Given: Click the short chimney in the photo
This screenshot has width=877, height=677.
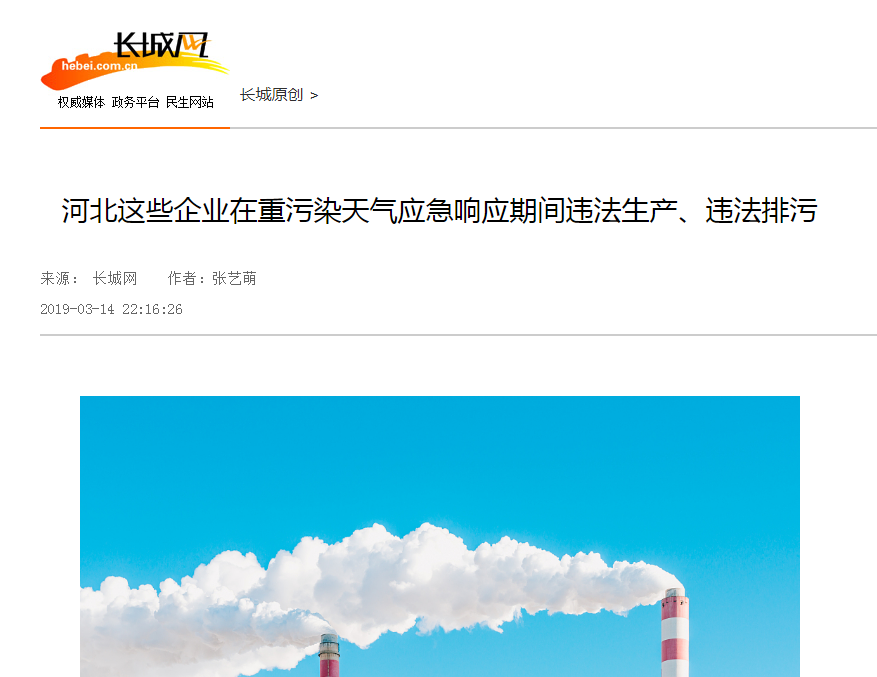Looking at the screenshot, I should click(329, 655).
